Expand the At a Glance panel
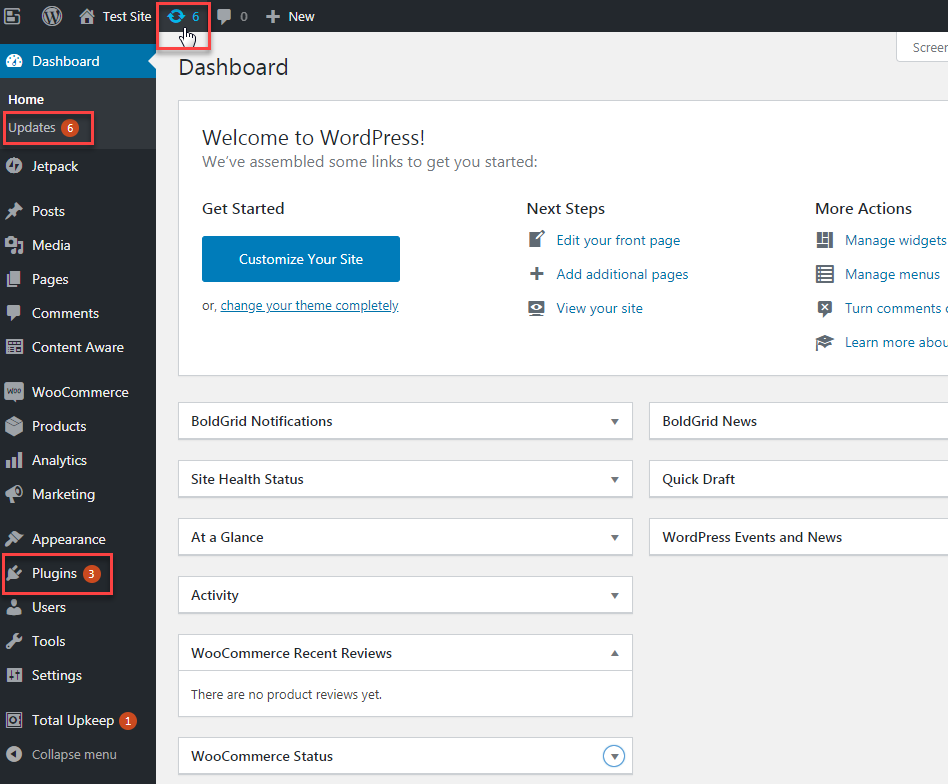This screenshot has height=784, width=948. click(x=614, y=538)
